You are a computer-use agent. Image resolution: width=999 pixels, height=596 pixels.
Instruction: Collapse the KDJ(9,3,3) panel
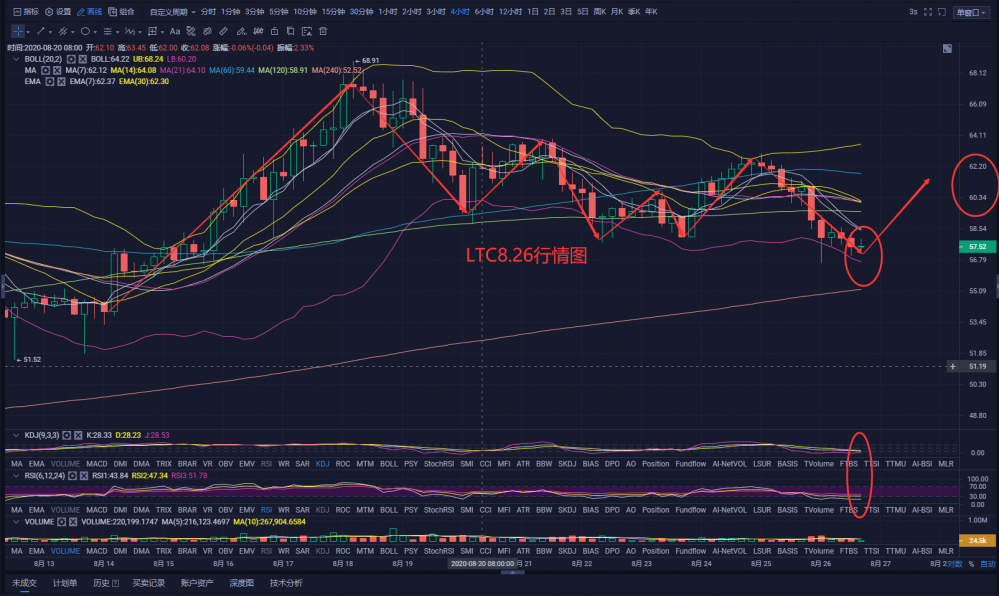(16, 435)
